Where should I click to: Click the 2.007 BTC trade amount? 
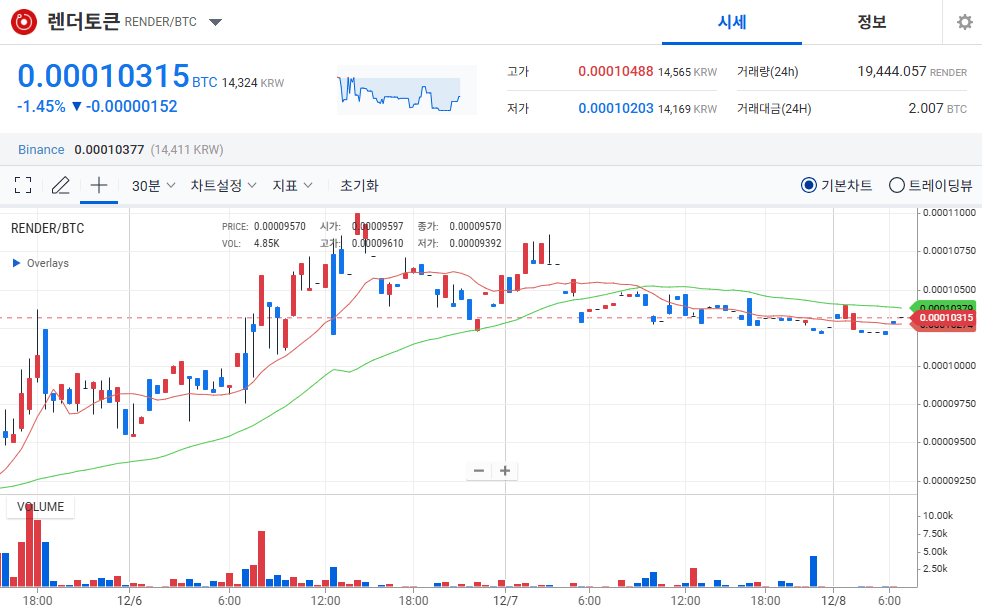938,108
